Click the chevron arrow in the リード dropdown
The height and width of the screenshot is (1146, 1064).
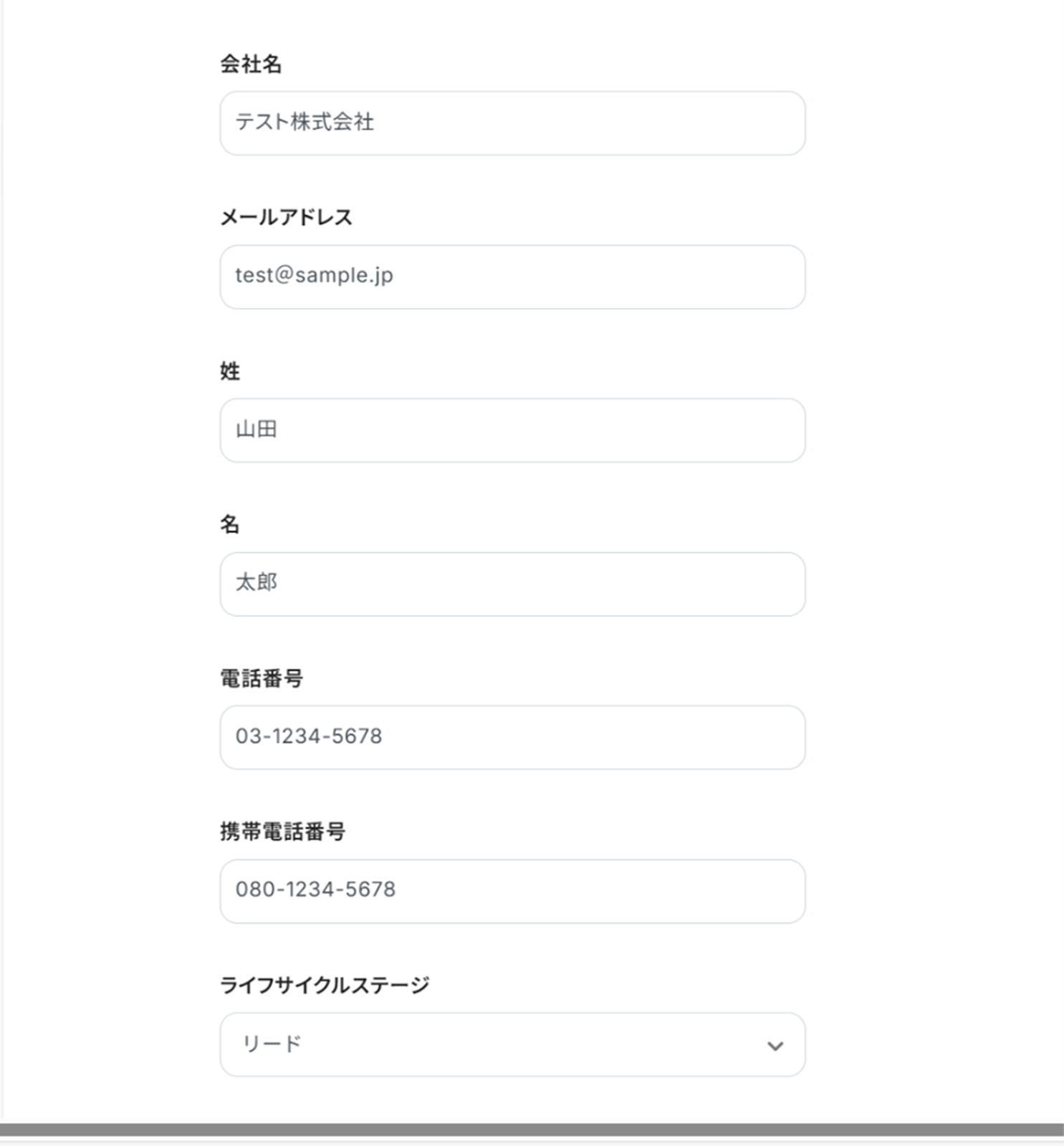[x=775, y=1046]
